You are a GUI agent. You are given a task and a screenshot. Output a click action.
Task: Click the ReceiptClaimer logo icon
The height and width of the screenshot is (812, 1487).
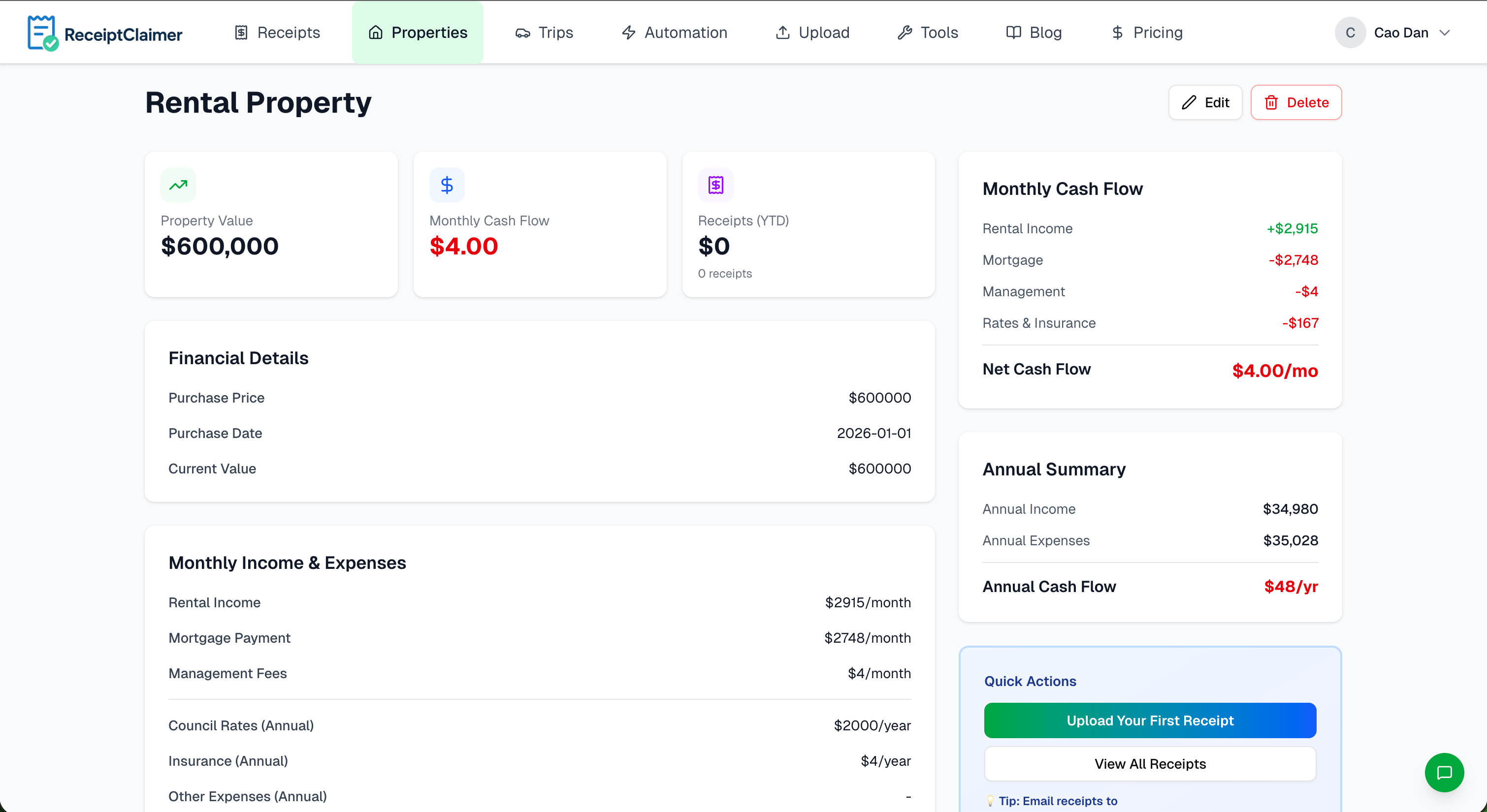tap(43, 33)
